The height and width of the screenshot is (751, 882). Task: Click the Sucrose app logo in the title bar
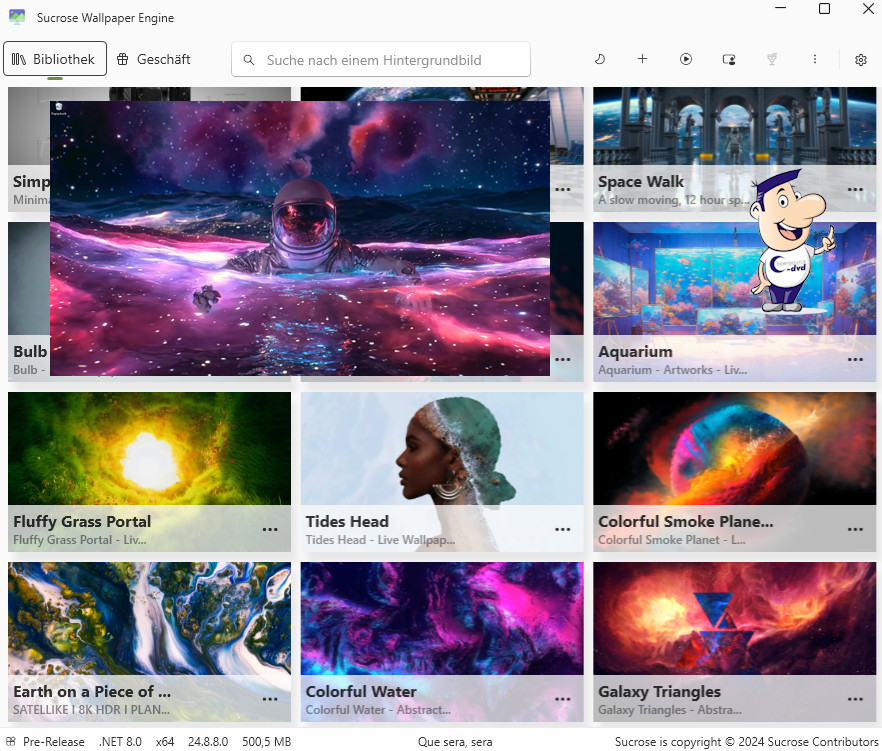17,17
